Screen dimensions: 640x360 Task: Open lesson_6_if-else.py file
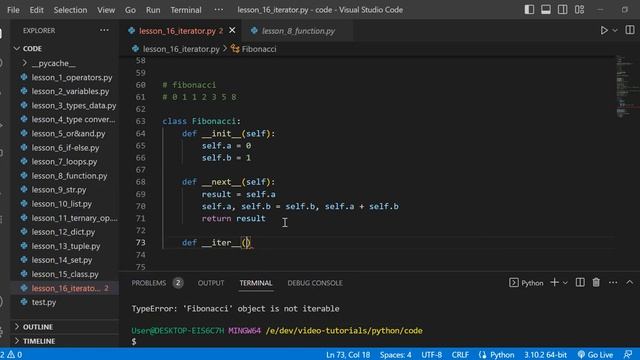tap(65, 148)
